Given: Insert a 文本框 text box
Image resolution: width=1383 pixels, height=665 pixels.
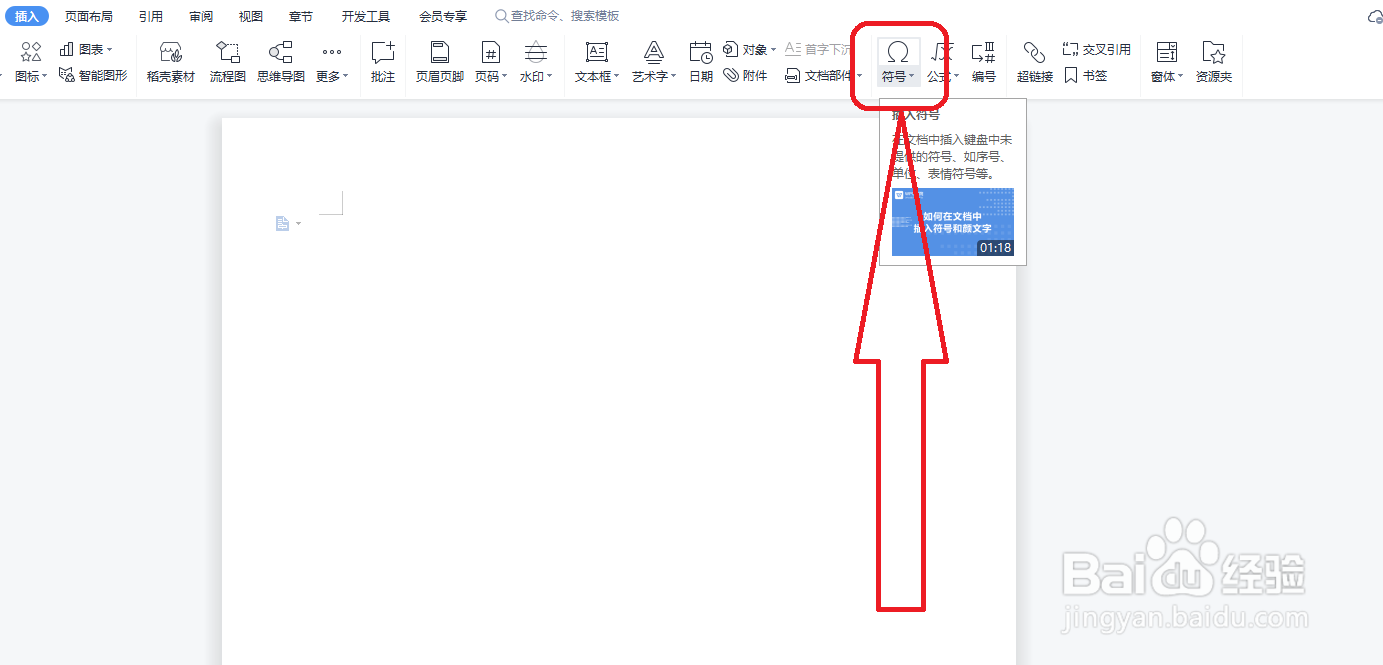Looking at the screenshot, I should [x=597, y=62].
